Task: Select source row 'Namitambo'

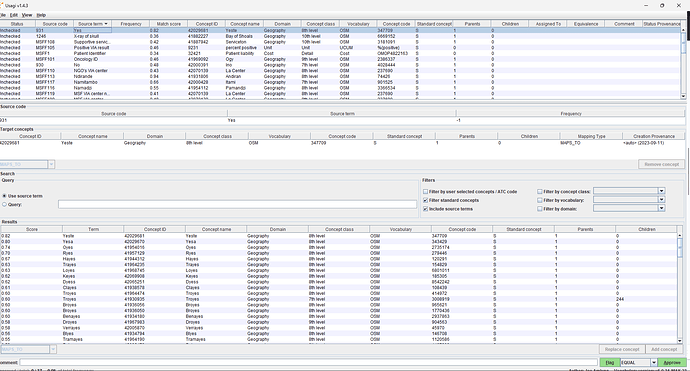Action: point(340,82)
